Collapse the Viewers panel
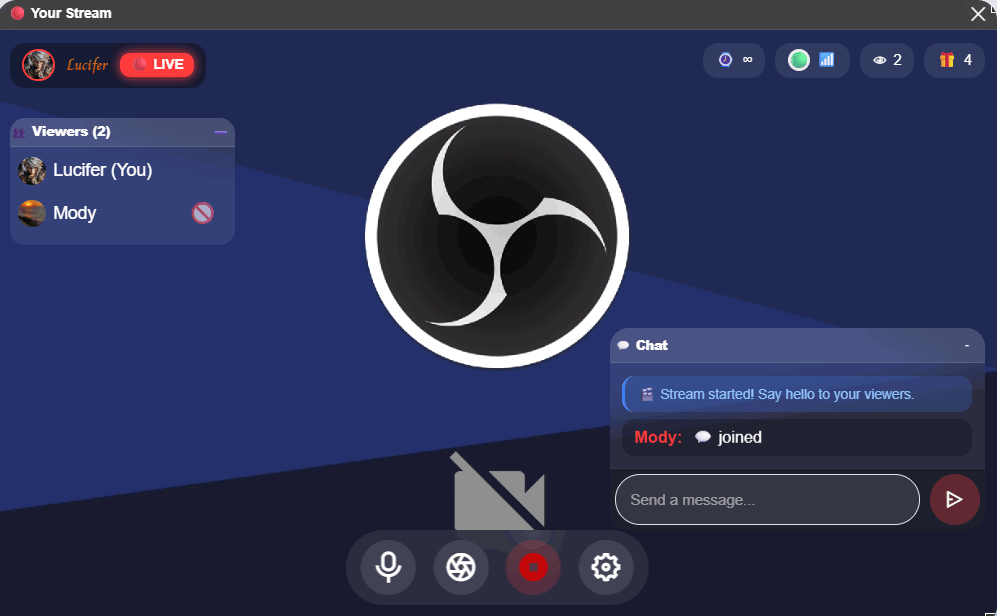The height and width of the screenshot is (616, 997). click(x=221, y=132)
